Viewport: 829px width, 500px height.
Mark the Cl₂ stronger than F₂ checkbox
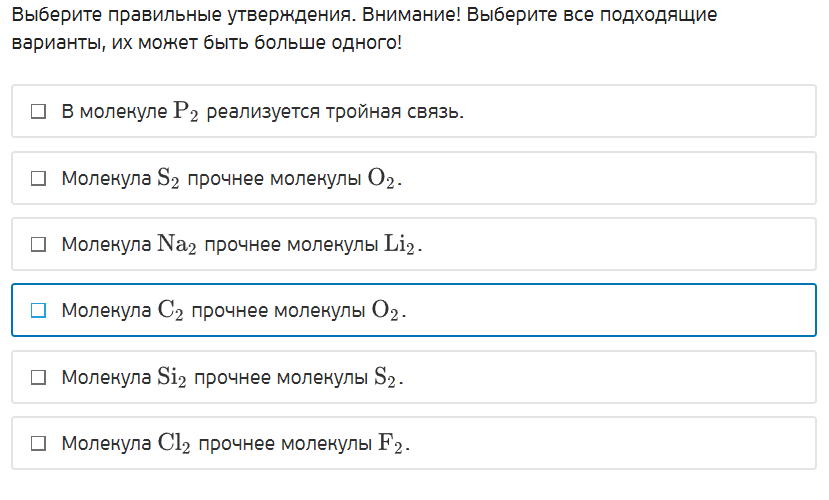coord(39,444)
